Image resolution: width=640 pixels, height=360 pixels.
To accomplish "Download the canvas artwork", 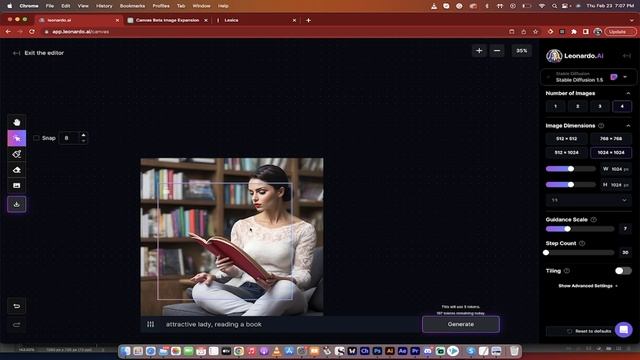I will point(17,204).
